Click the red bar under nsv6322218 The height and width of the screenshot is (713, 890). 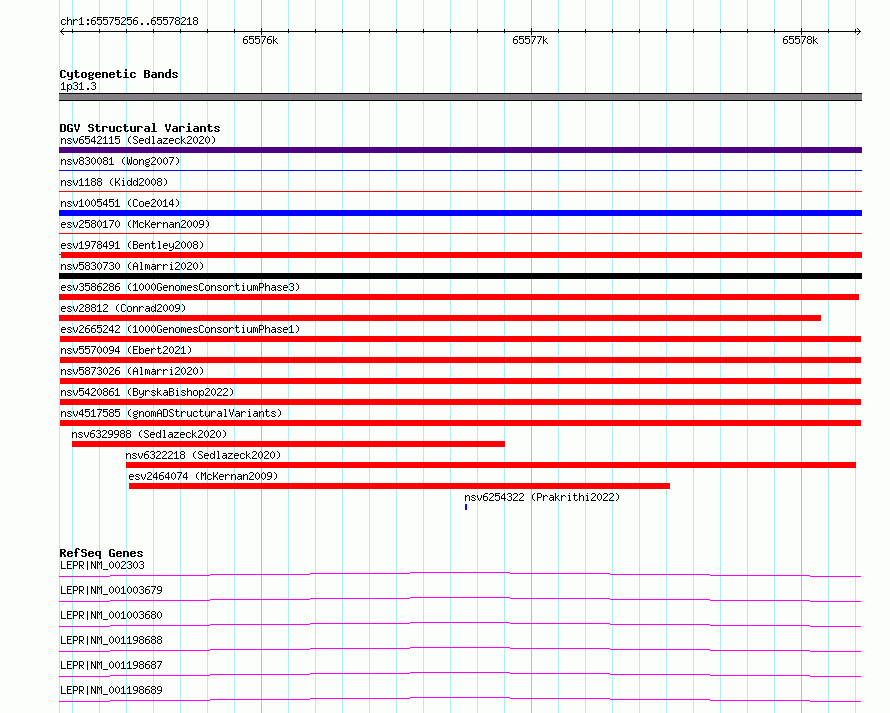click(x=491, y=465)
